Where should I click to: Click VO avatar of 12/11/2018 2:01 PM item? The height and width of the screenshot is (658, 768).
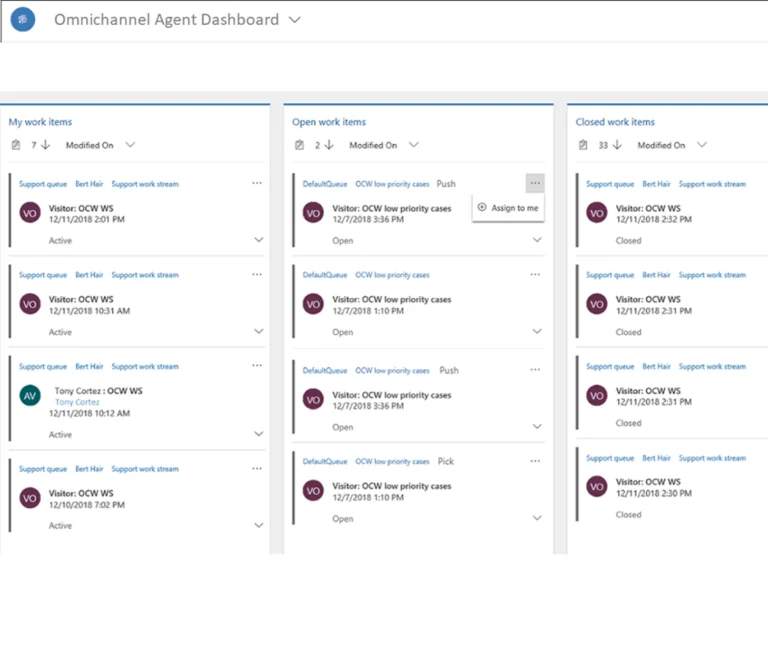click(x=30, y=213)
